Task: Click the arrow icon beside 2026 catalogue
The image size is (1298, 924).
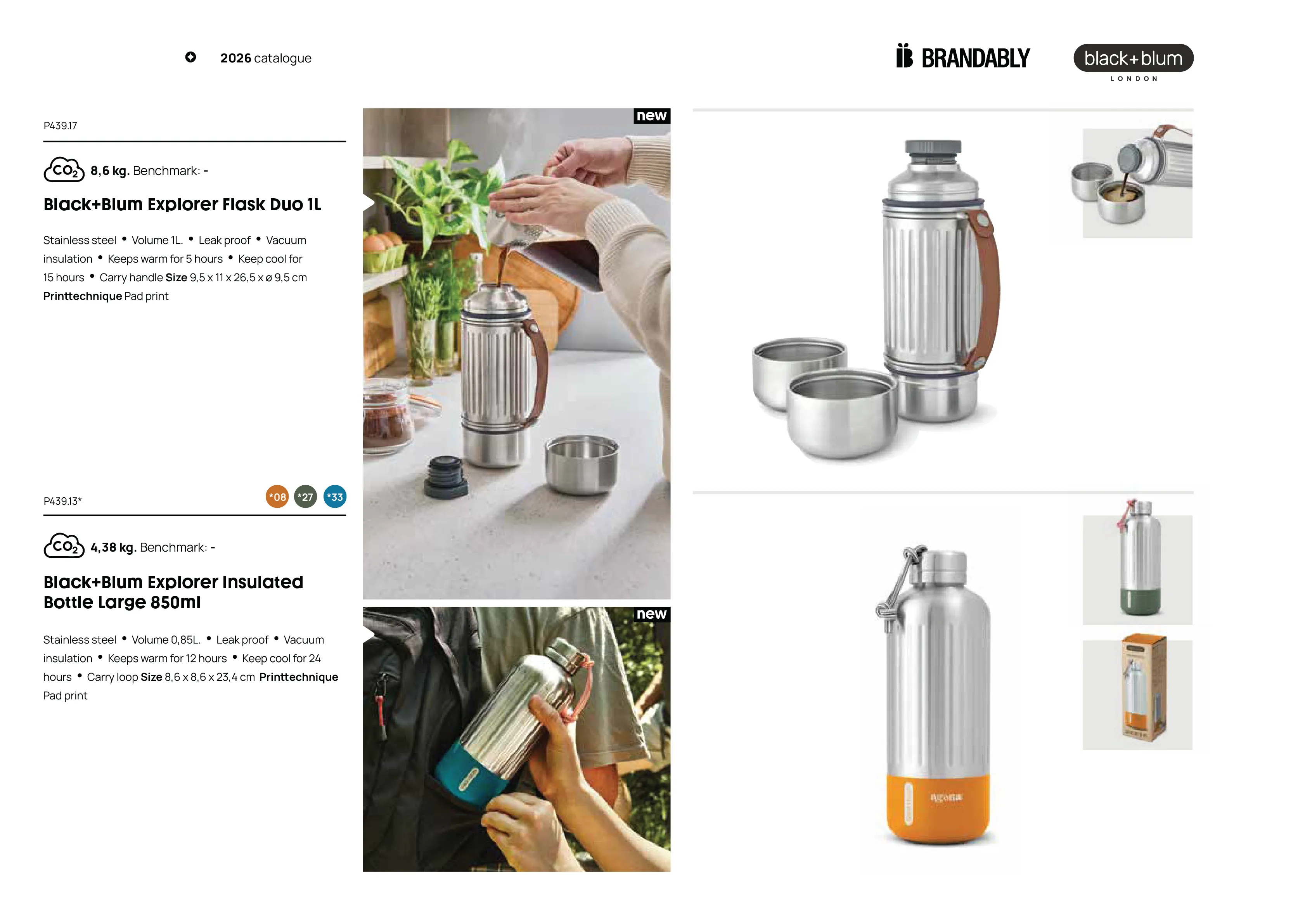Action: point(190,57)
